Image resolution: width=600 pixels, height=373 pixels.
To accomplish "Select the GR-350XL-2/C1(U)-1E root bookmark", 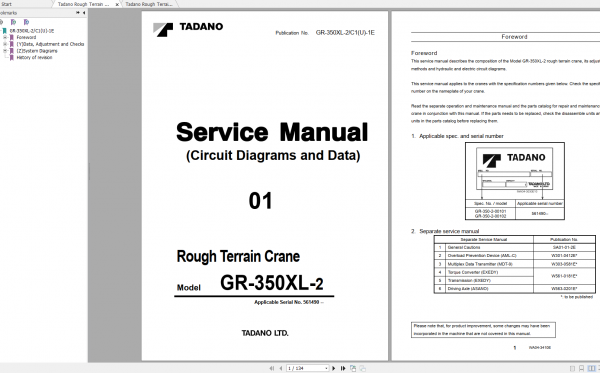I will (32, 31).
